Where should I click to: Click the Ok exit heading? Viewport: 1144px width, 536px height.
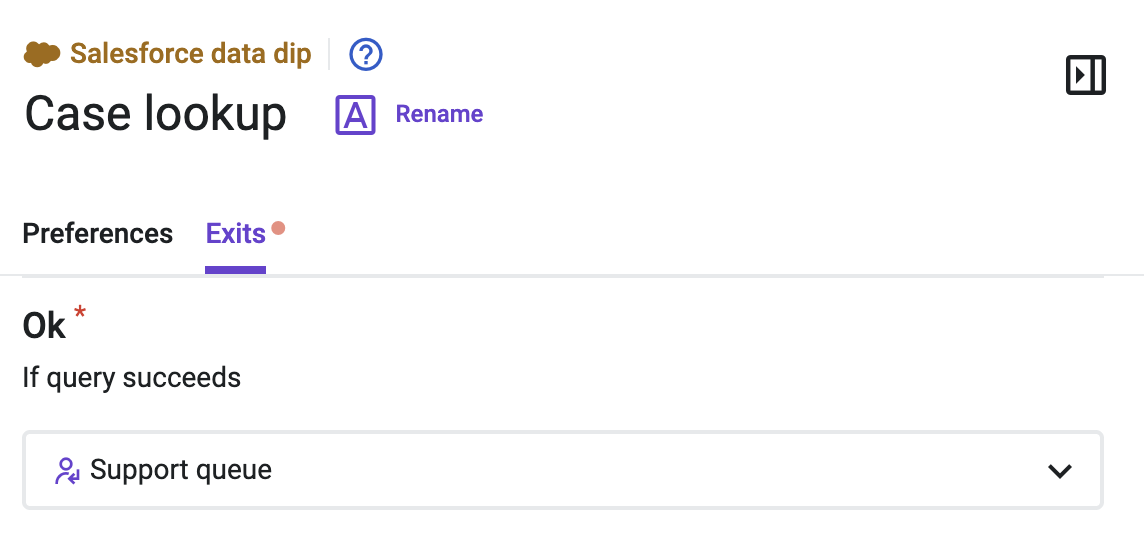(x=44, y=325)
